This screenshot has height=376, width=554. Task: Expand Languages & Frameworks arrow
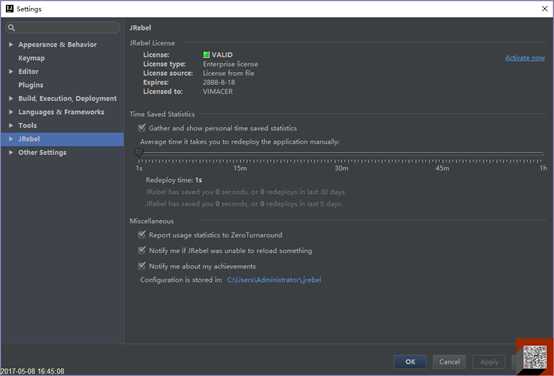click(x=11, y=112)
